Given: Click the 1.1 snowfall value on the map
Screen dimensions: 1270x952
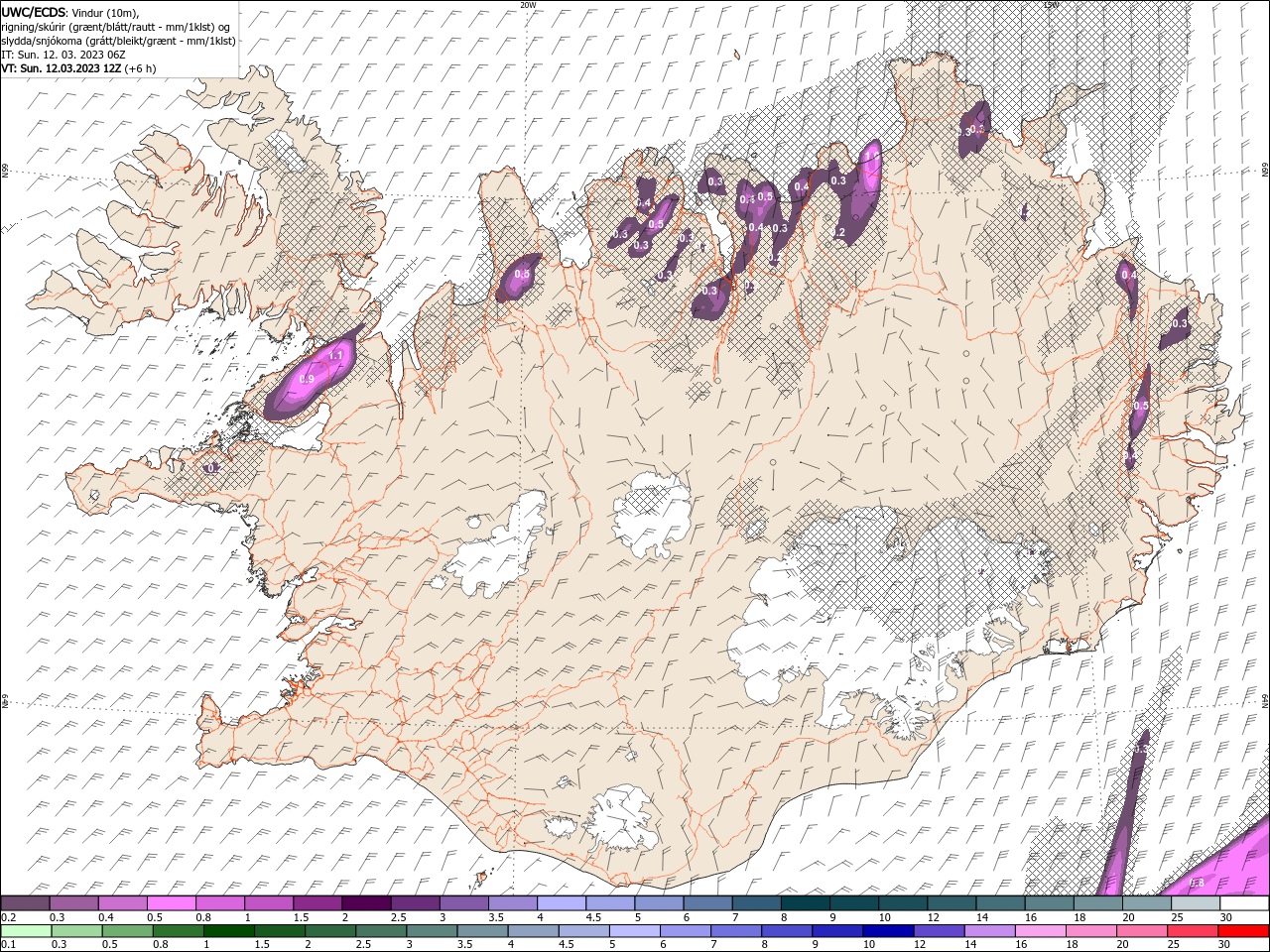Looking at the screenshot, I should coord(335,356).
